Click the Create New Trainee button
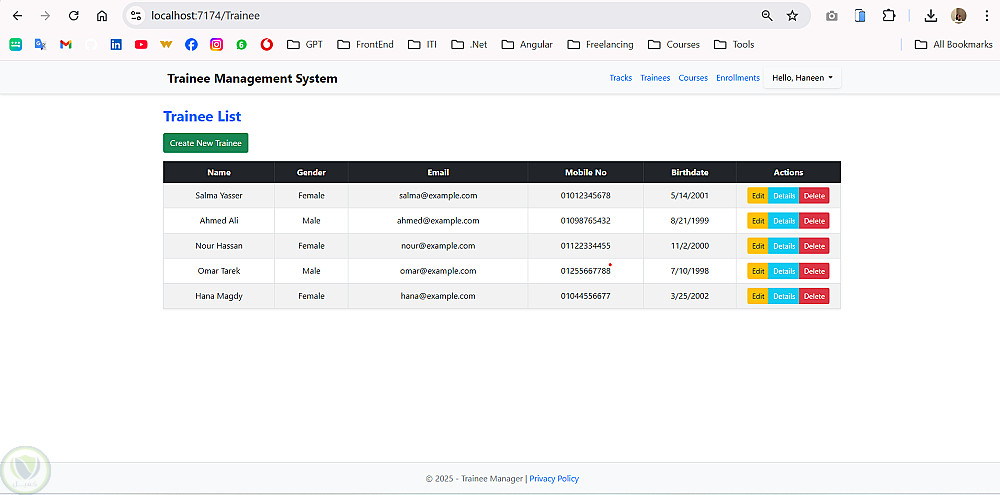The height and width of the screenshot is (495, 1000). pos(205,143)
